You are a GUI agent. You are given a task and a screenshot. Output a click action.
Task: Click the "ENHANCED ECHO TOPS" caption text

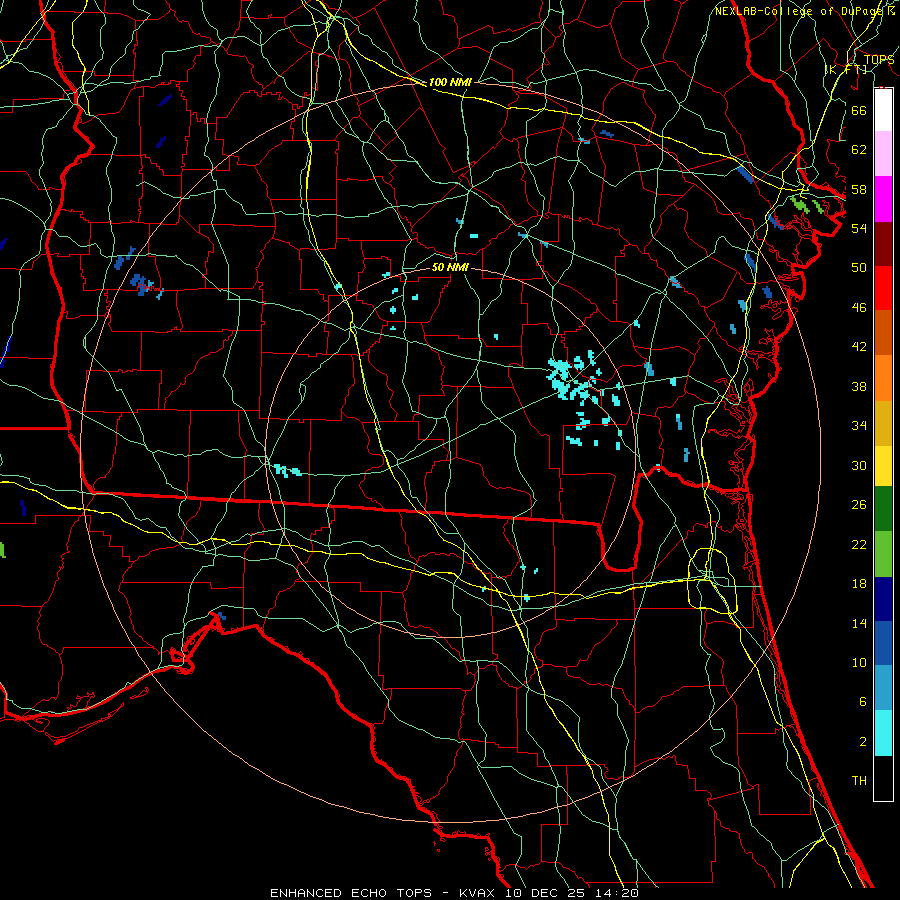coord(351,893)
